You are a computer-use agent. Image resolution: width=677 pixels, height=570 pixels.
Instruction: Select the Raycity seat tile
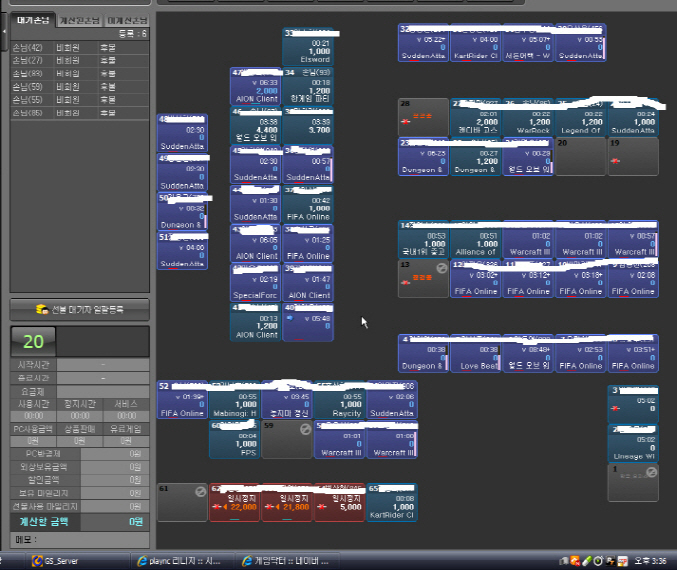[x=339, y=400]
